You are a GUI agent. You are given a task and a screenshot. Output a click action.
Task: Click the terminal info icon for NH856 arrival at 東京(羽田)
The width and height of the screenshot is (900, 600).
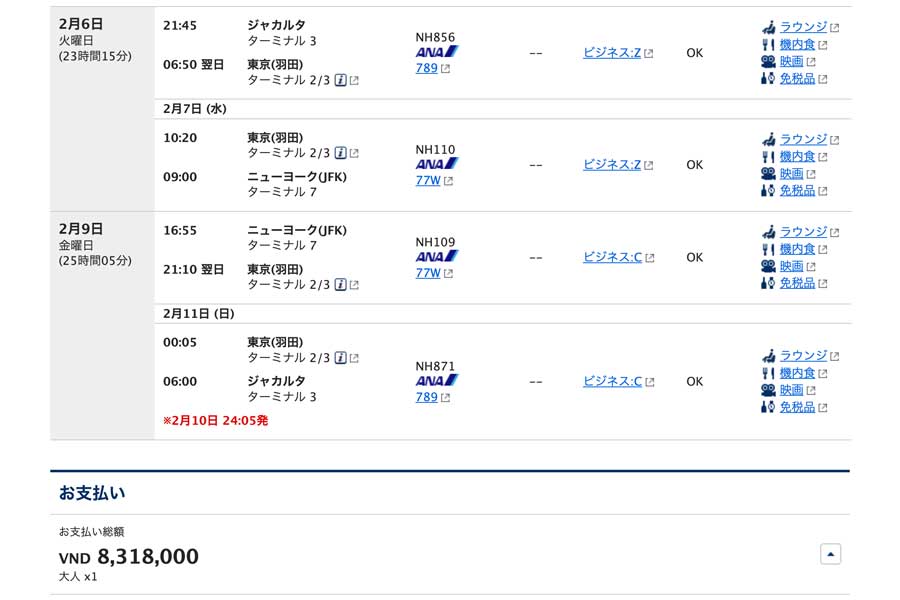(x=340, y=80)
